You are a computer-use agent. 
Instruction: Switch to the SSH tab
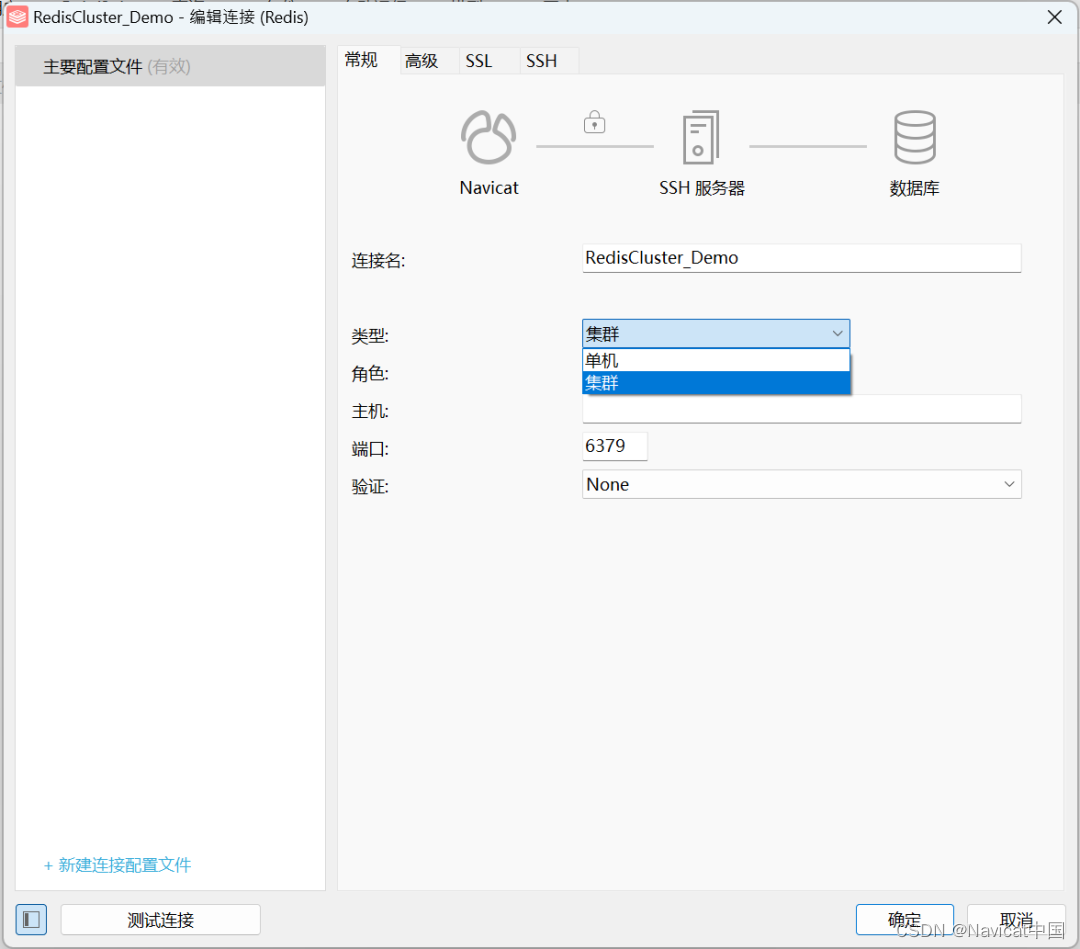click(541, 60)
